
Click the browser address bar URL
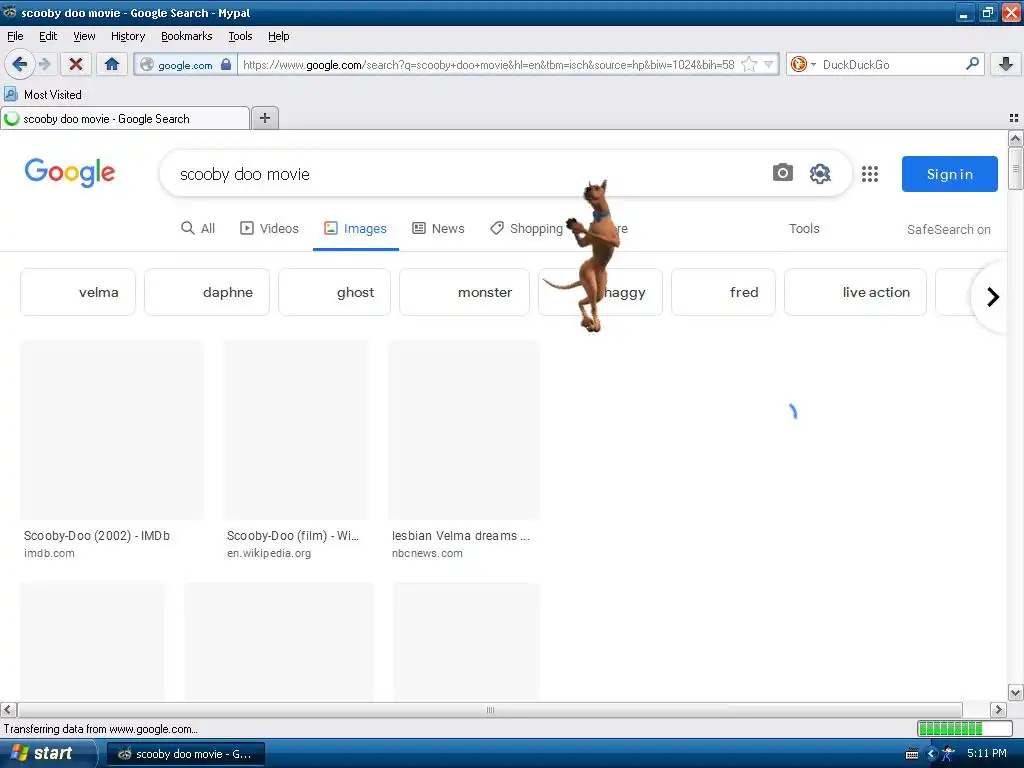(x=488, y=65)
